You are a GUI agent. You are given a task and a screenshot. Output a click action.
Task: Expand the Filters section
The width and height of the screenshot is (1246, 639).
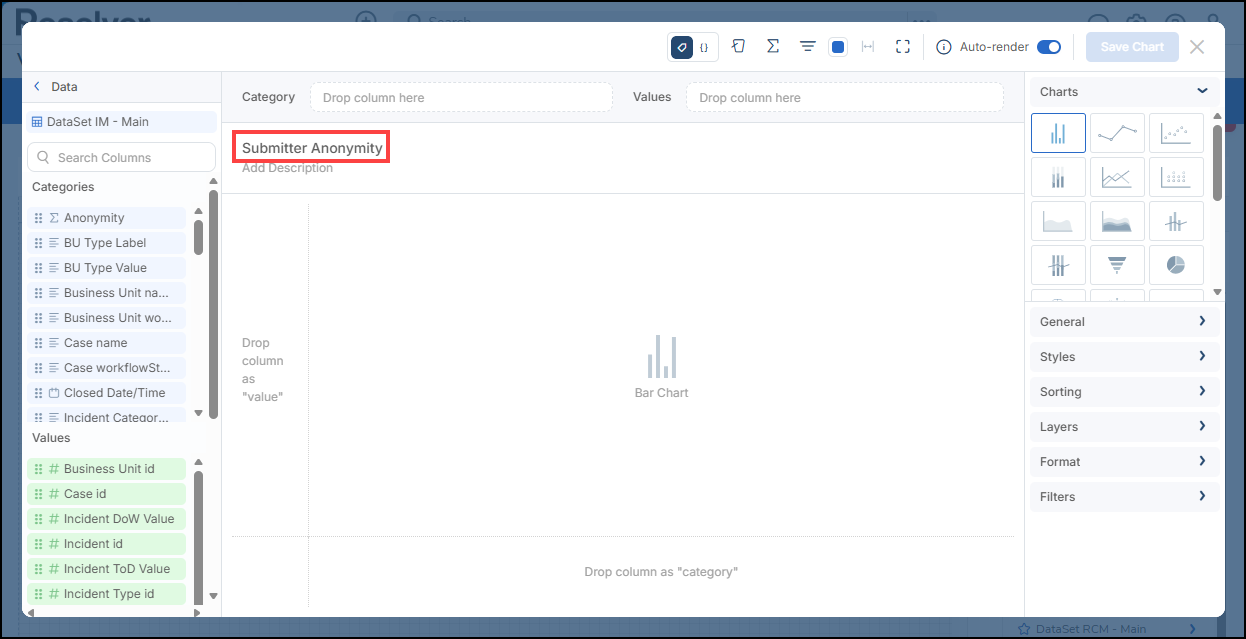(1124, 497)
